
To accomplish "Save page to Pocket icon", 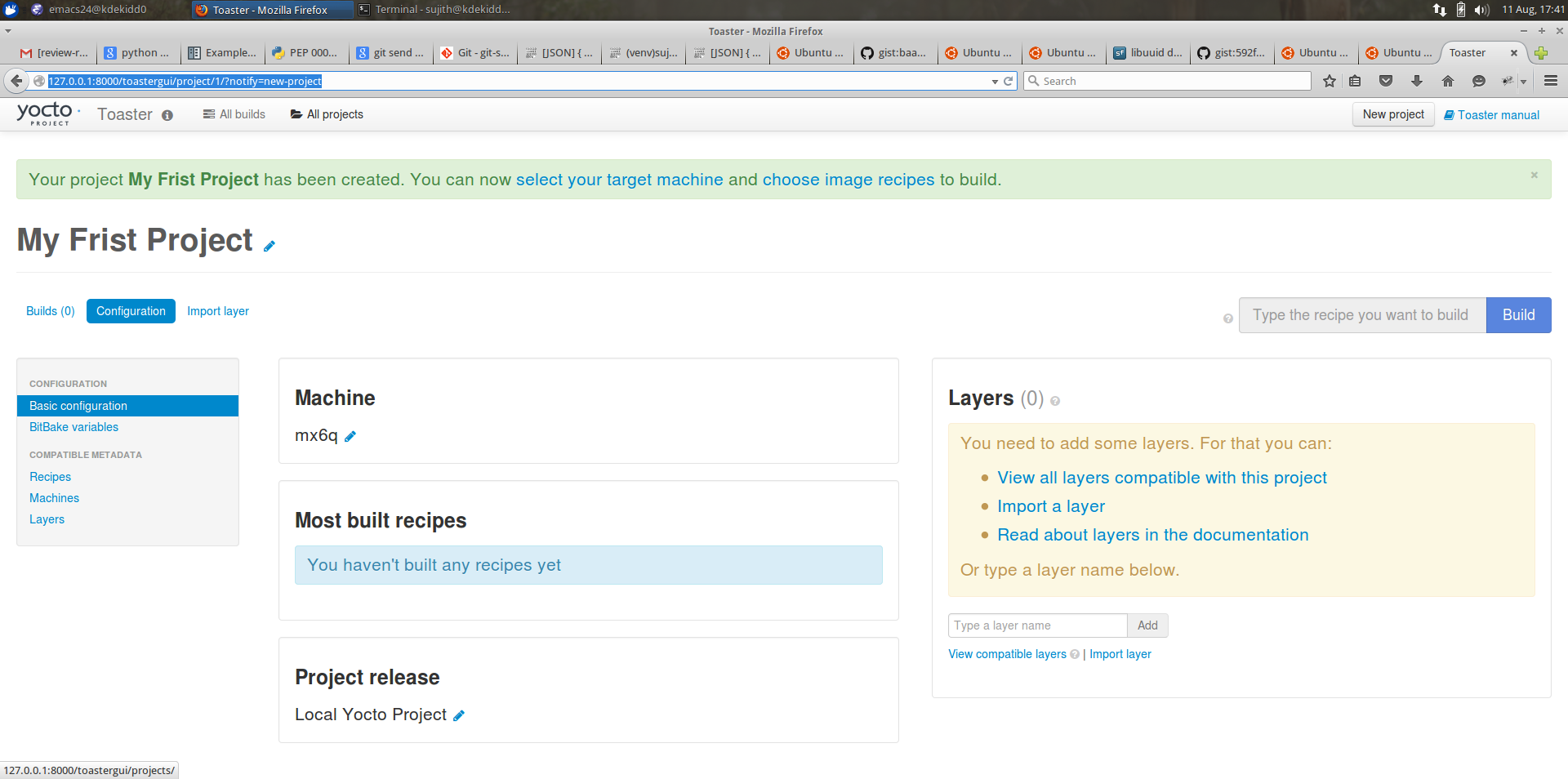I will (x=1386, y=81).
